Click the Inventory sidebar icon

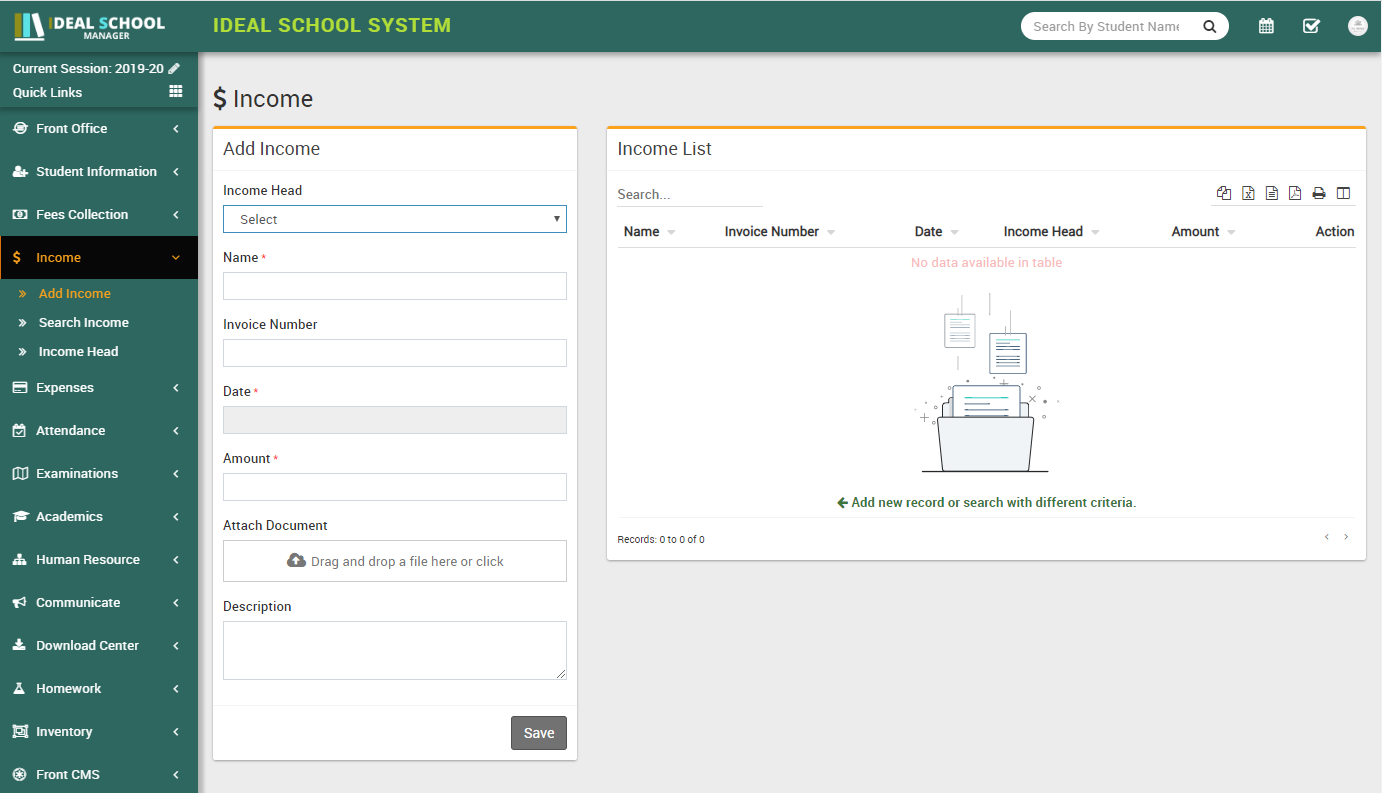point(20,731)
